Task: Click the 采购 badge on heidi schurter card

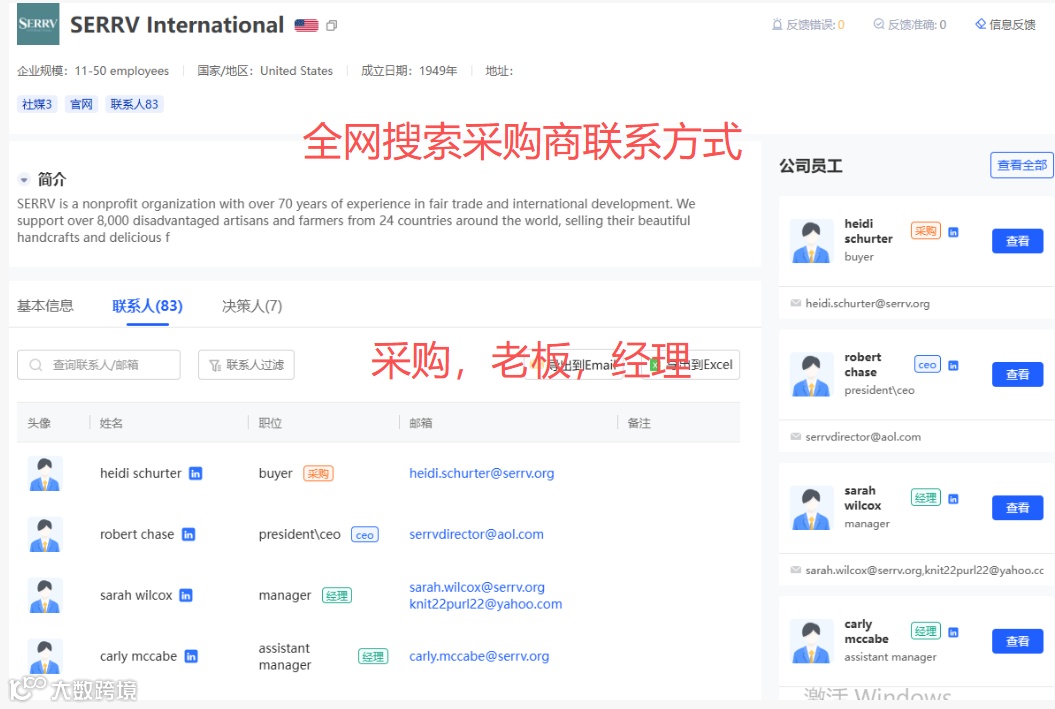Action: point(926,231)
